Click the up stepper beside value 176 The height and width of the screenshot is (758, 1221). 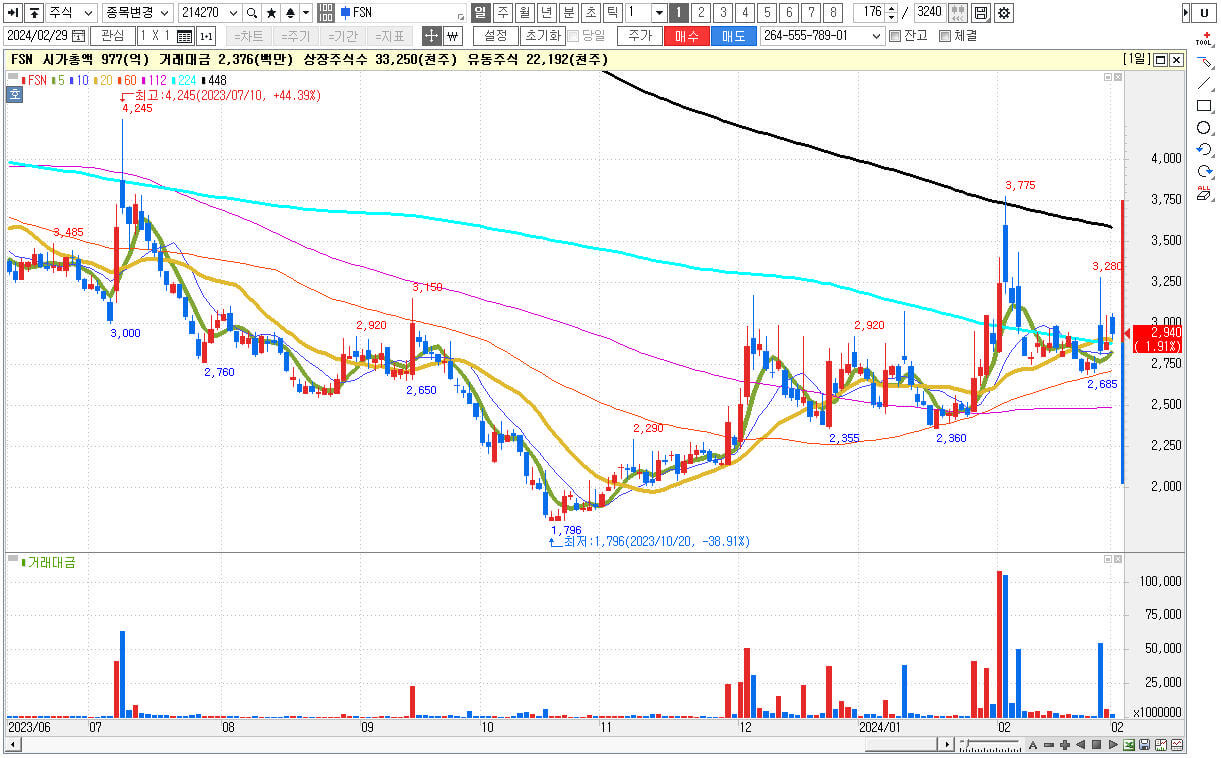click(891, 9)
